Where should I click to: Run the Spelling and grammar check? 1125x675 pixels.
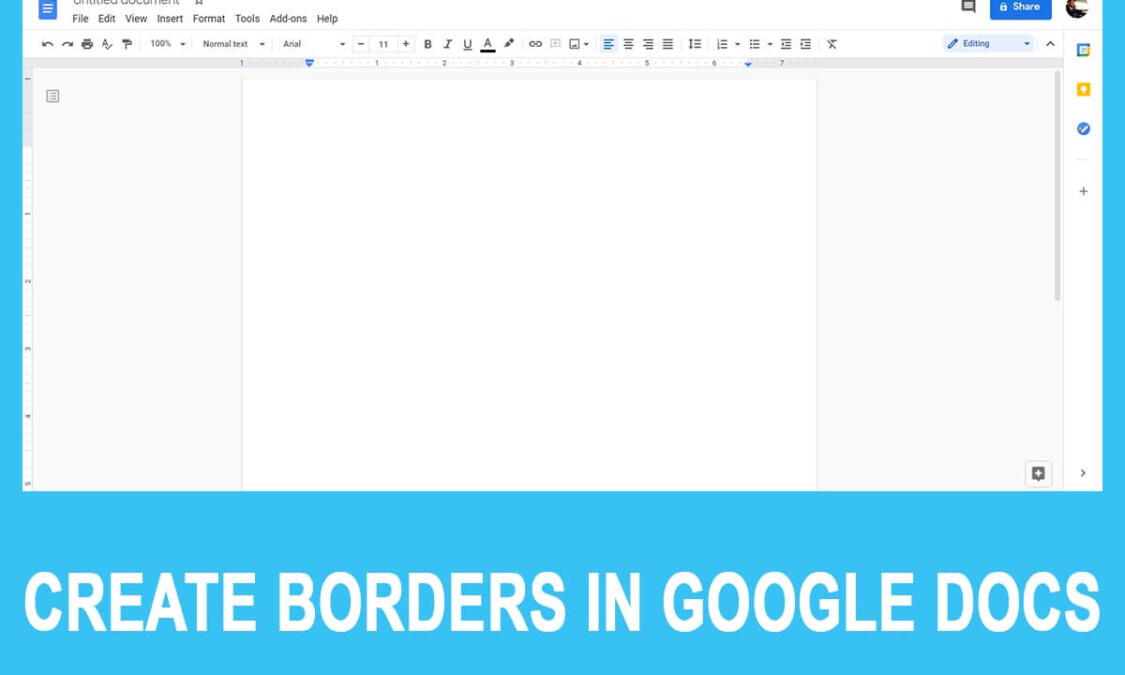click(x=107, y=43)
